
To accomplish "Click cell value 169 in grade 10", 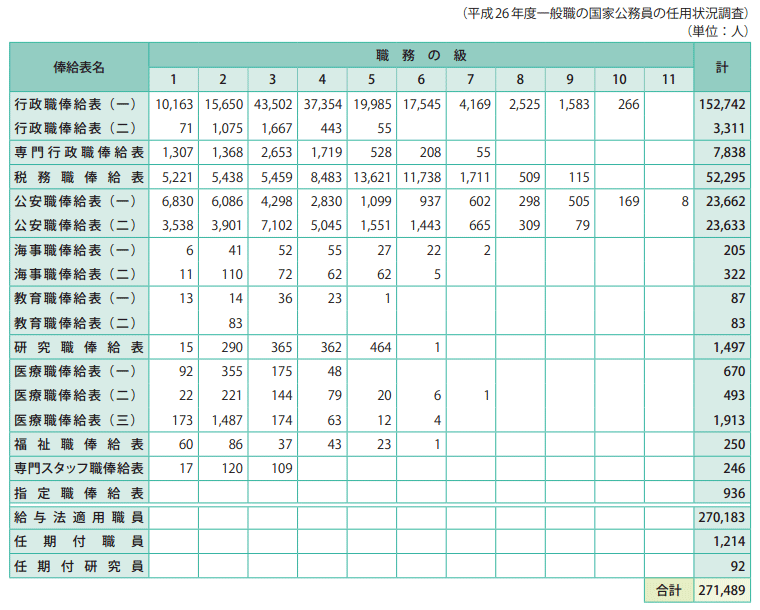I will (628, 201).
